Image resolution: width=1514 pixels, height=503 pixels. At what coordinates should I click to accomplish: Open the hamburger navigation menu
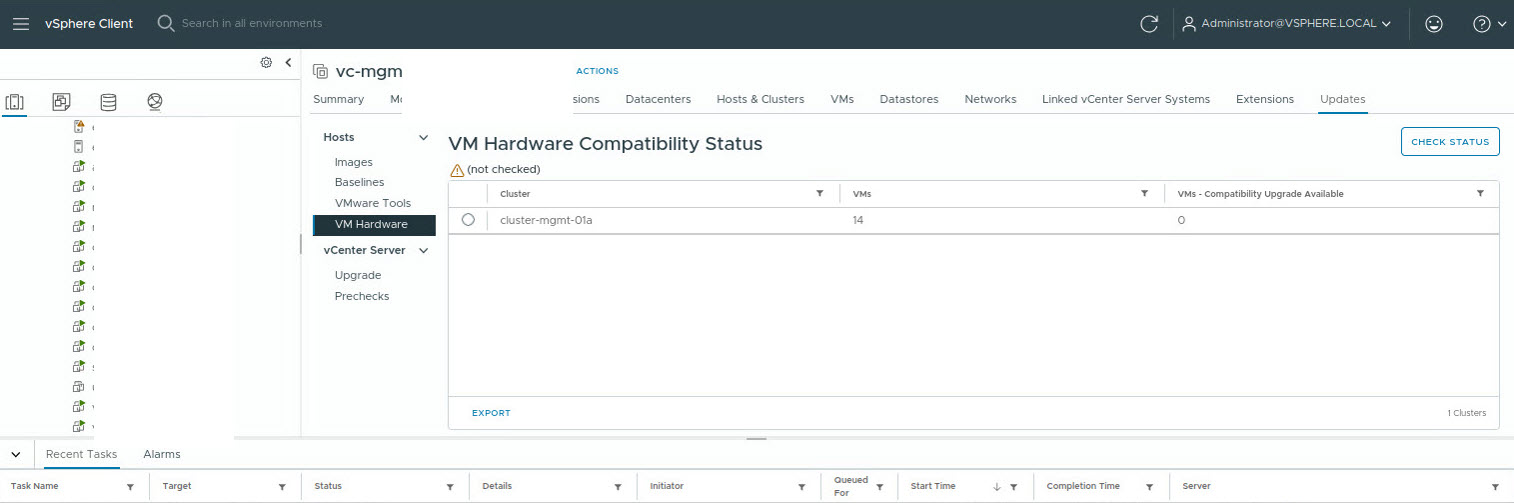point(20,24)
